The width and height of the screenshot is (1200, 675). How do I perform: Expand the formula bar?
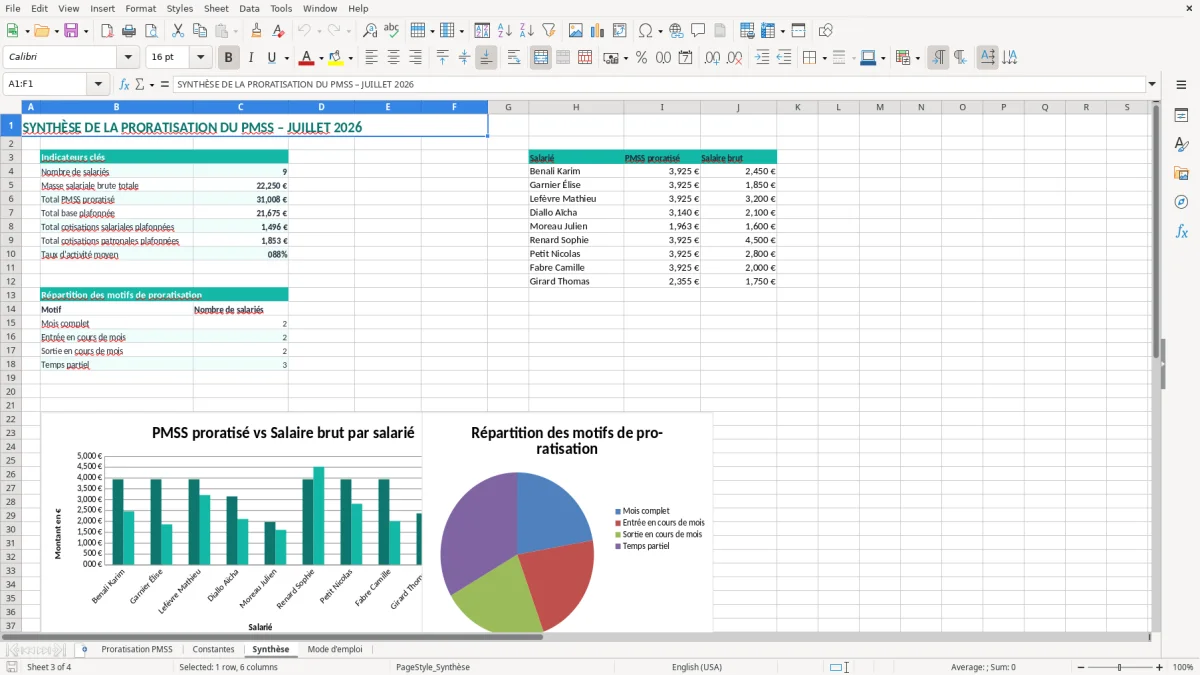click(1153, 85)
